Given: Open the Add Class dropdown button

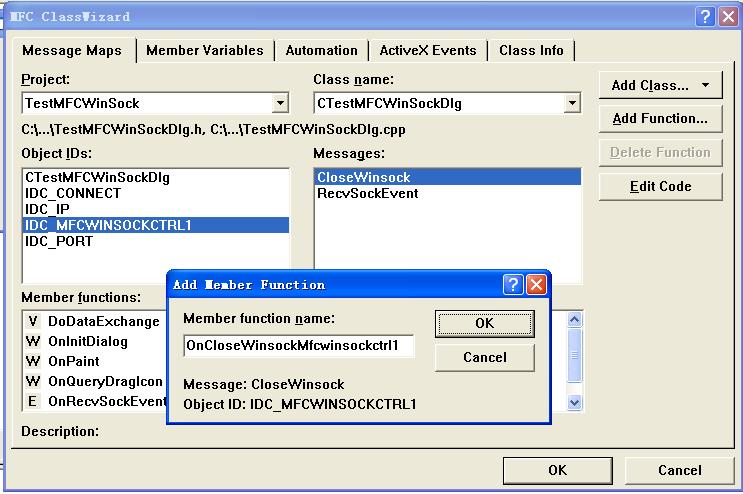Looking at the screenshot, I should 661,85.
